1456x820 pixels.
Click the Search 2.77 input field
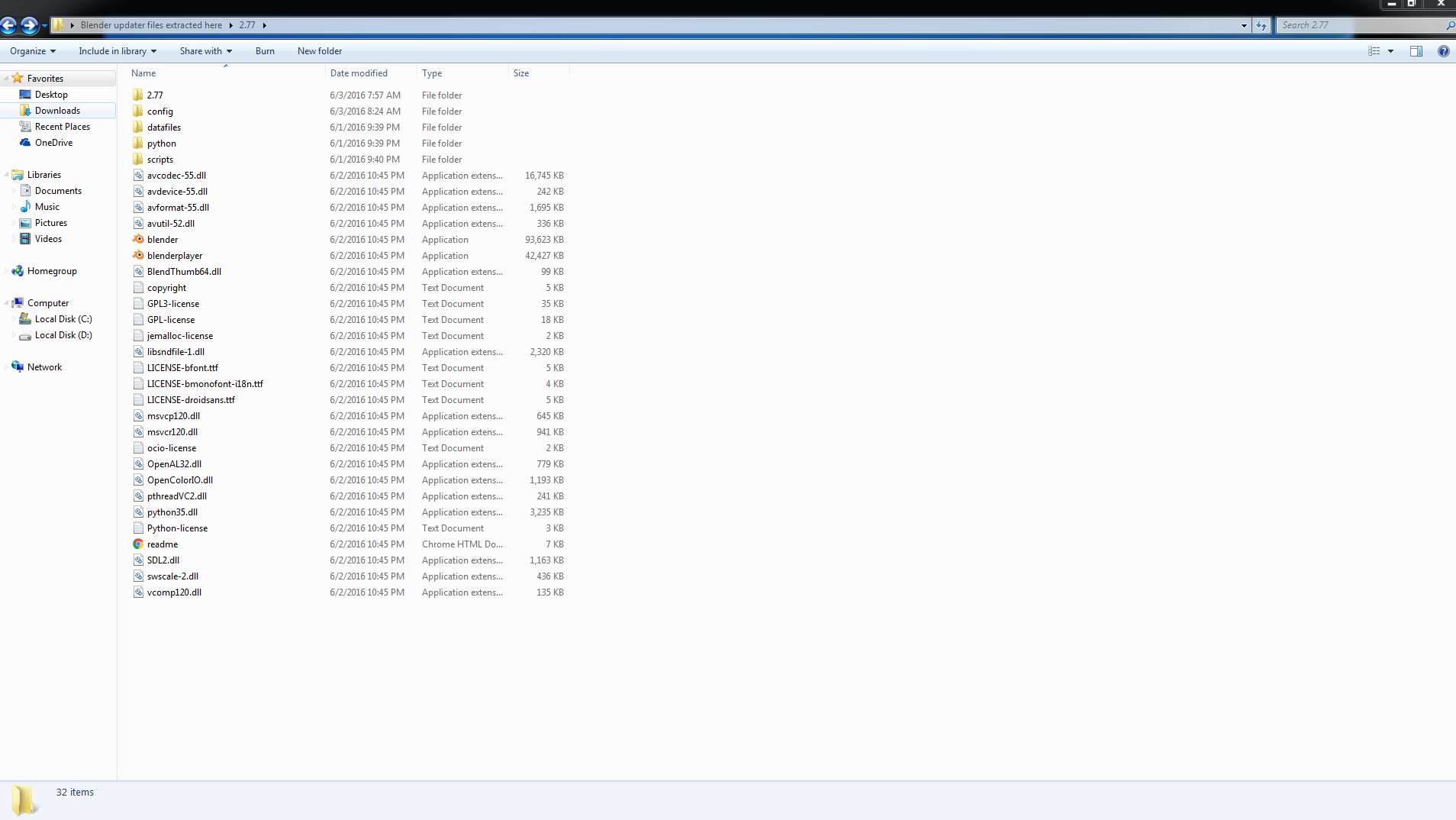click(x=1362, y=25)
